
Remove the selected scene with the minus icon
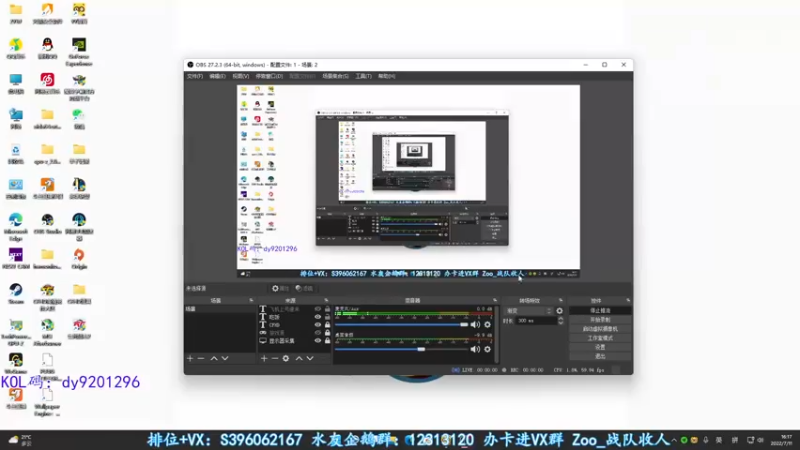(x=201, y=359)
